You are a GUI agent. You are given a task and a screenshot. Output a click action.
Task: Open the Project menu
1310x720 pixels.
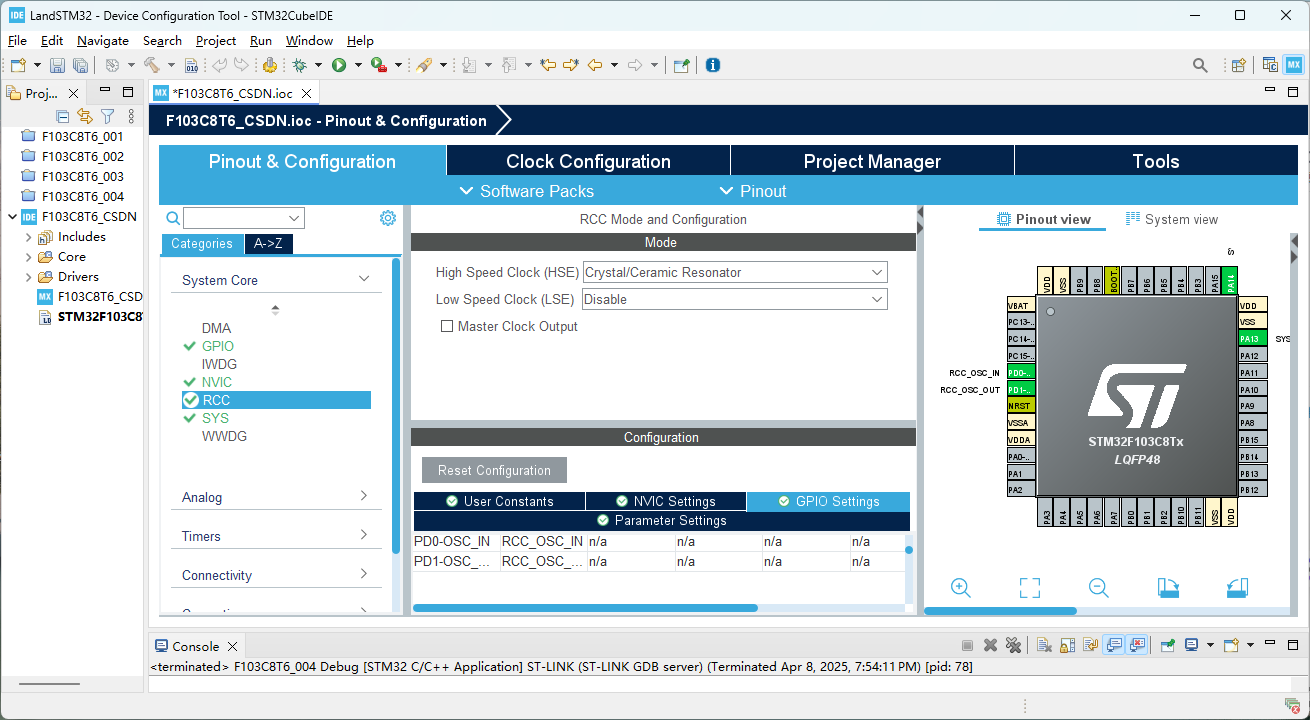pos(216,41)
